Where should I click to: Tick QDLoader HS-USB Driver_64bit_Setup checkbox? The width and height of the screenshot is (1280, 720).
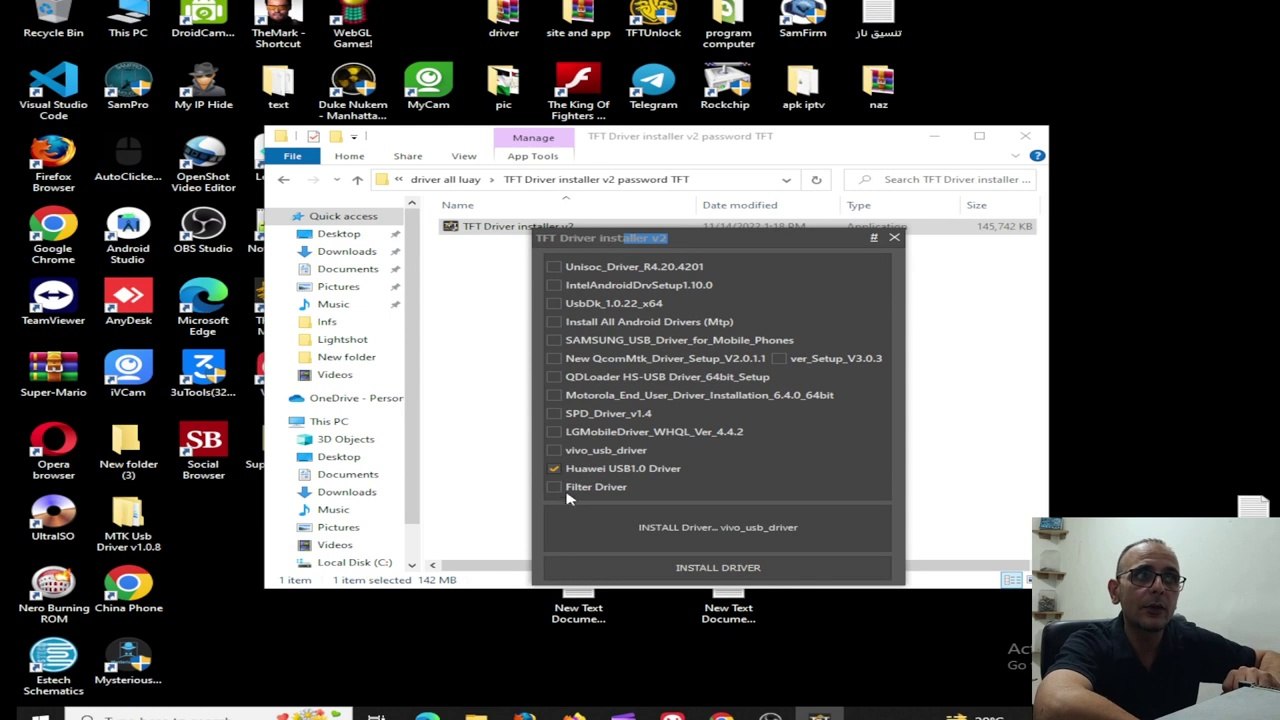coord(554,377)
